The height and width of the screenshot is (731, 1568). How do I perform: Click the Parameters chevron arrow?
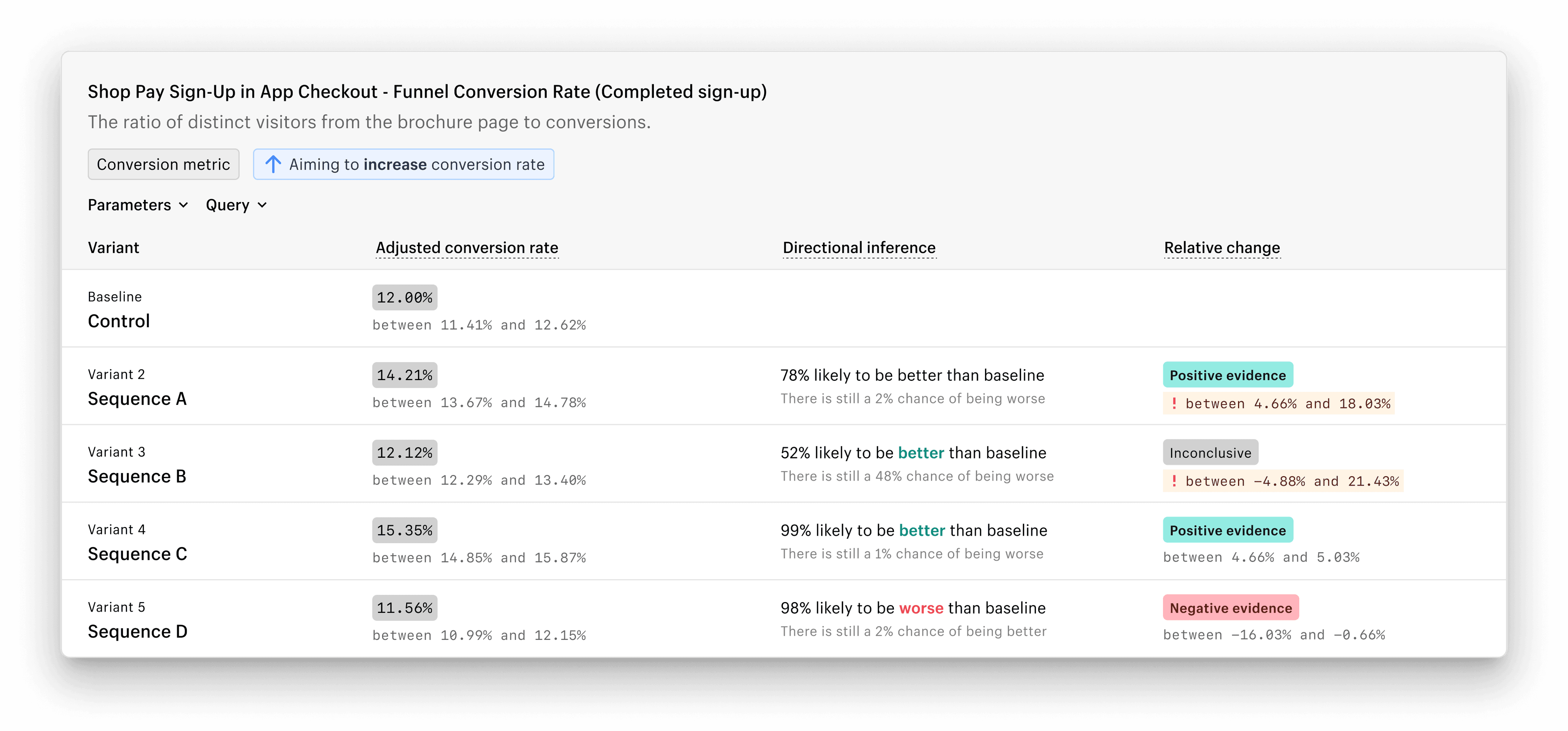(x=183, y=205)
